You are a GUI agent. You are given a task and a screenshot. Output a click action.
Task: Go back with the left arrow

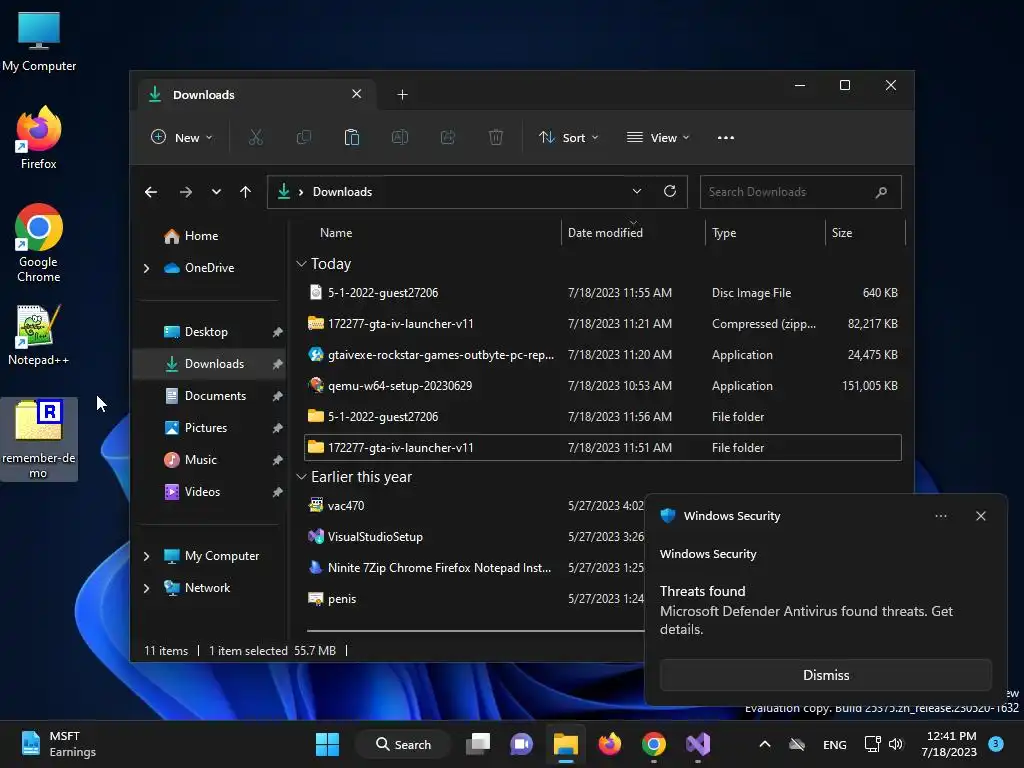pyautogui.click(x=151, y=192)
